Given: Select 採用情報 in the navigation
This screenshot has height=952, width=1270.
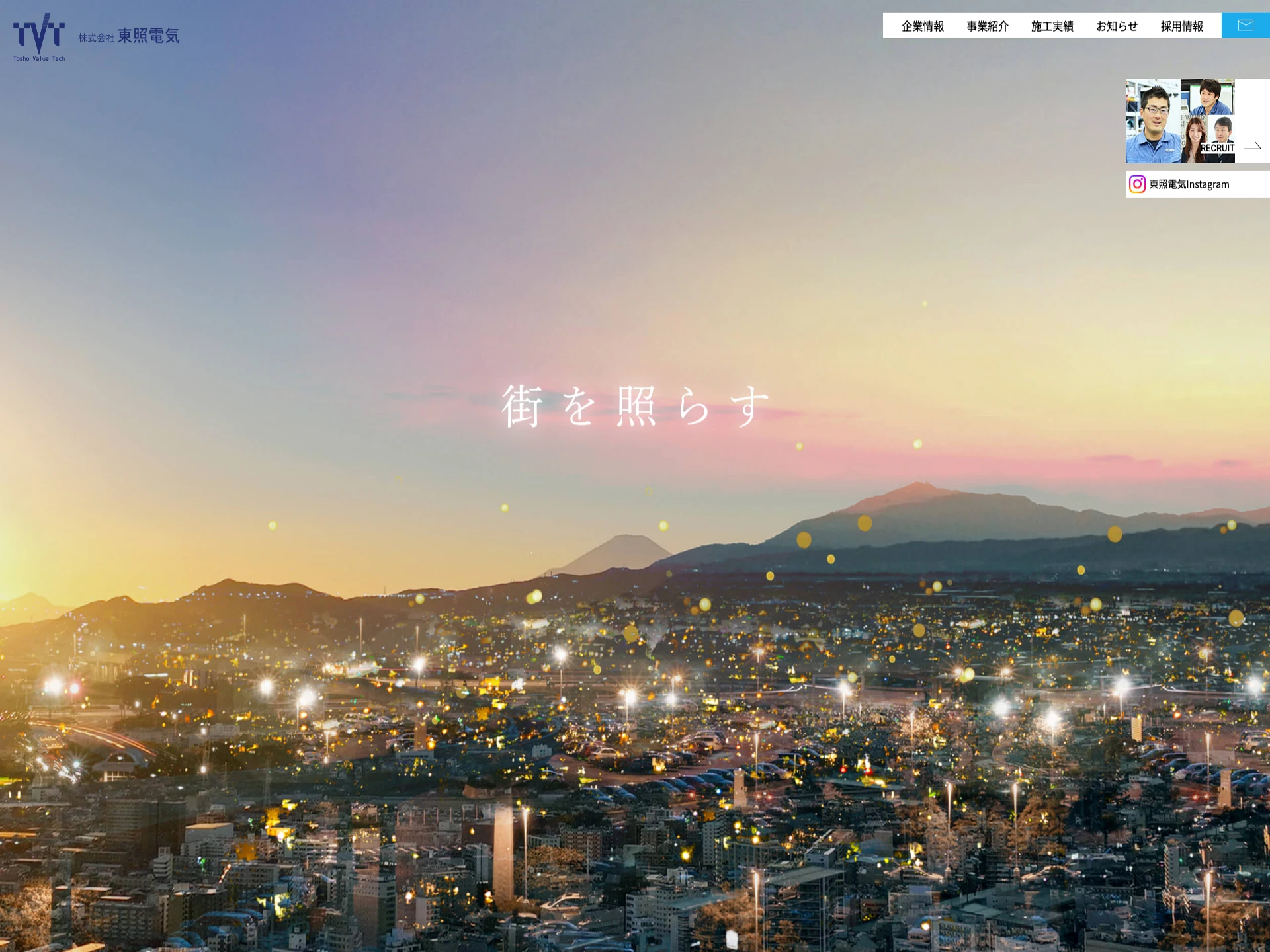Looking at the screenshot, I should [1181, 26].
